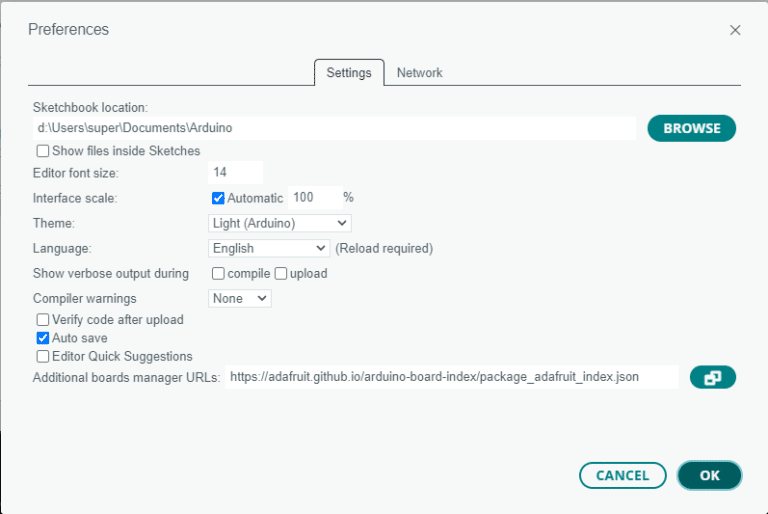Open the Theme dropdown showing Light (Arduino)
The height and width of the screenshot is (514, 768).
click(280, 223)
